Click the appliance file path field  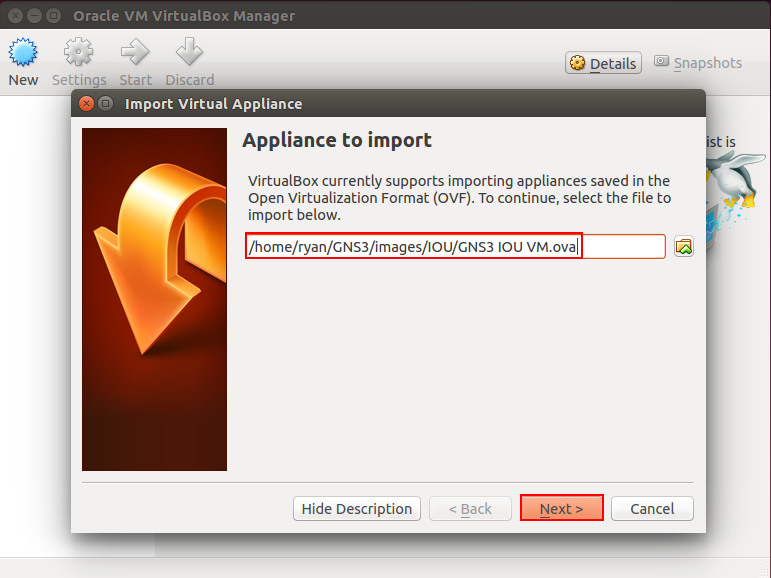click(x=455, y=246)
